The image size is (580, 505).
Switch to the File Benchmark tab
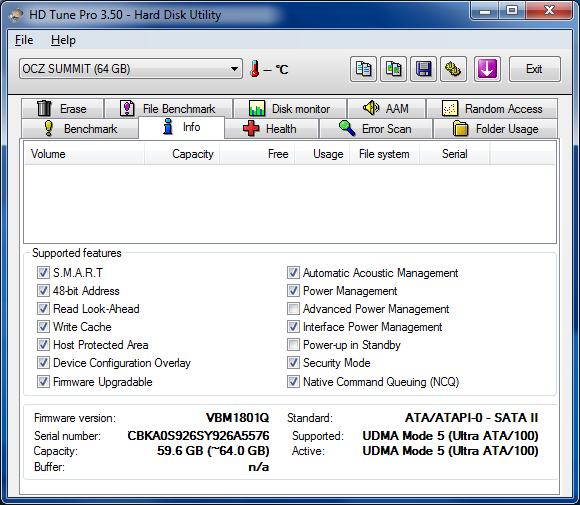(168, 108)
